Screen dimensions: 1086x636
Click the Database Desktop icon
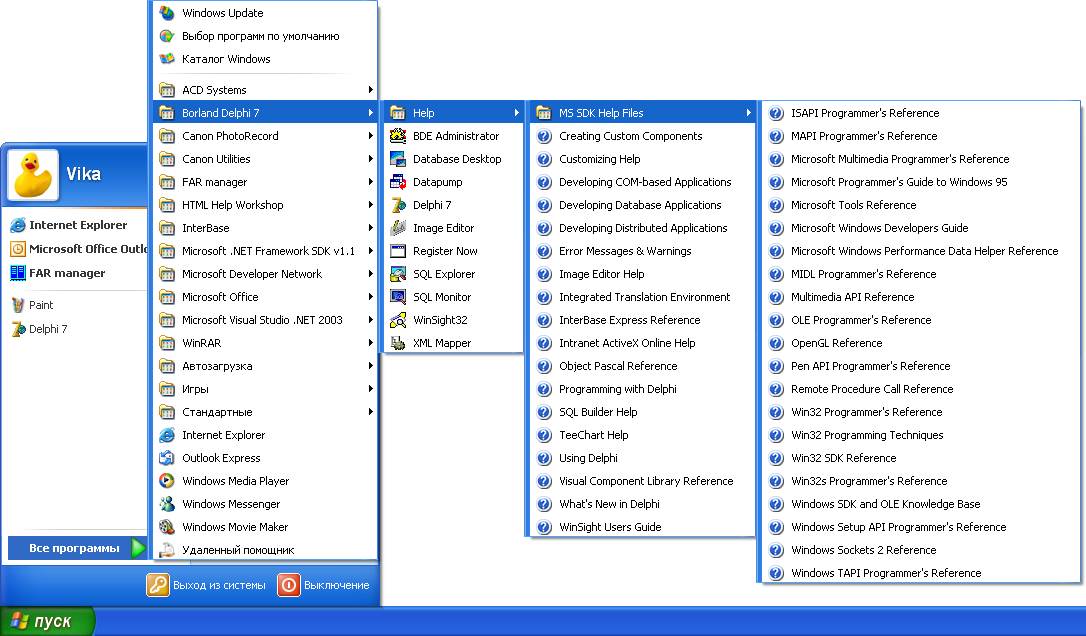[398, 159]
